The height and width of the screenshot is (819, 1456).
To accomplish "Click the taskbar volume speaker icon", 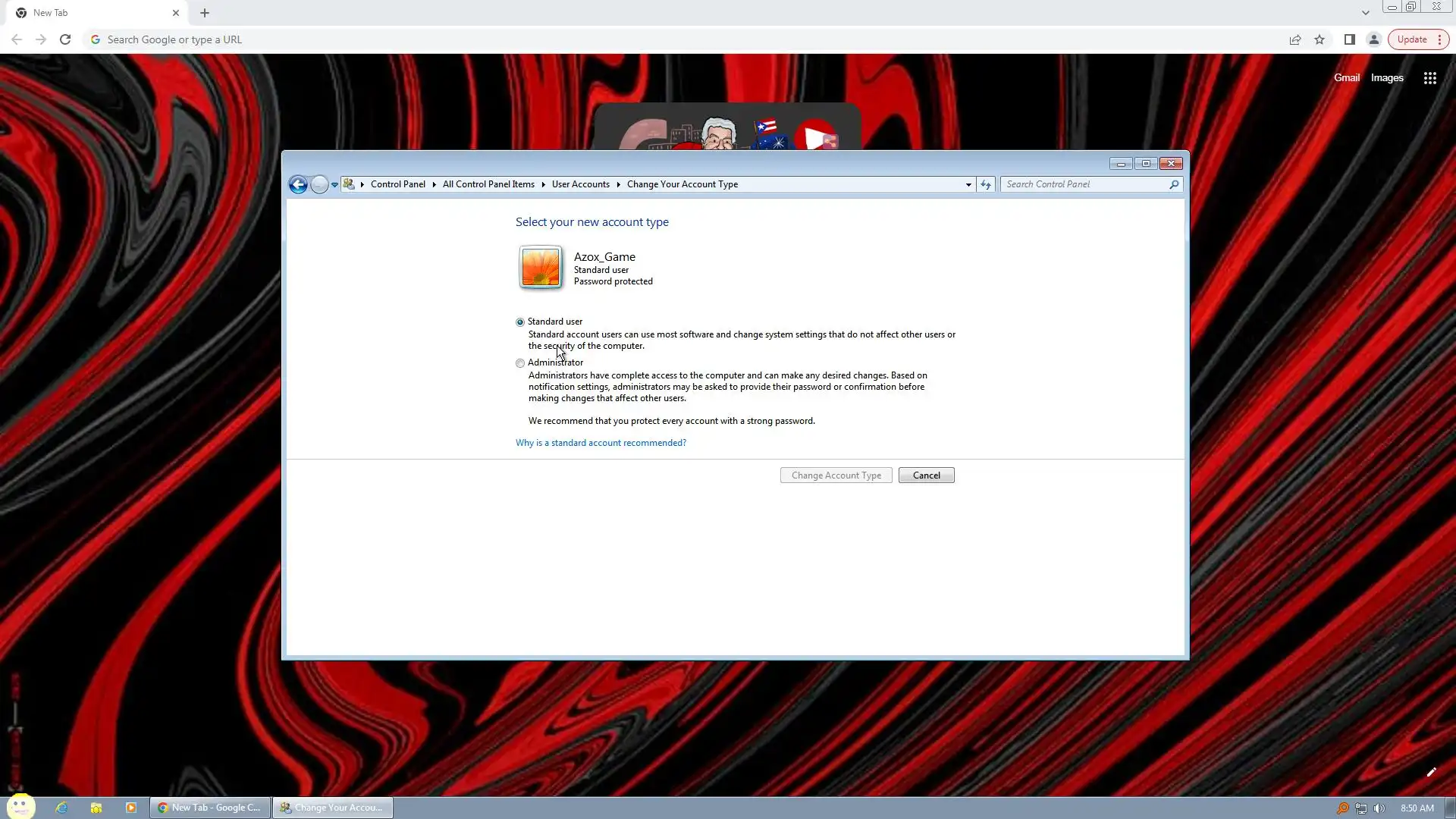I will coord(1379,808).
